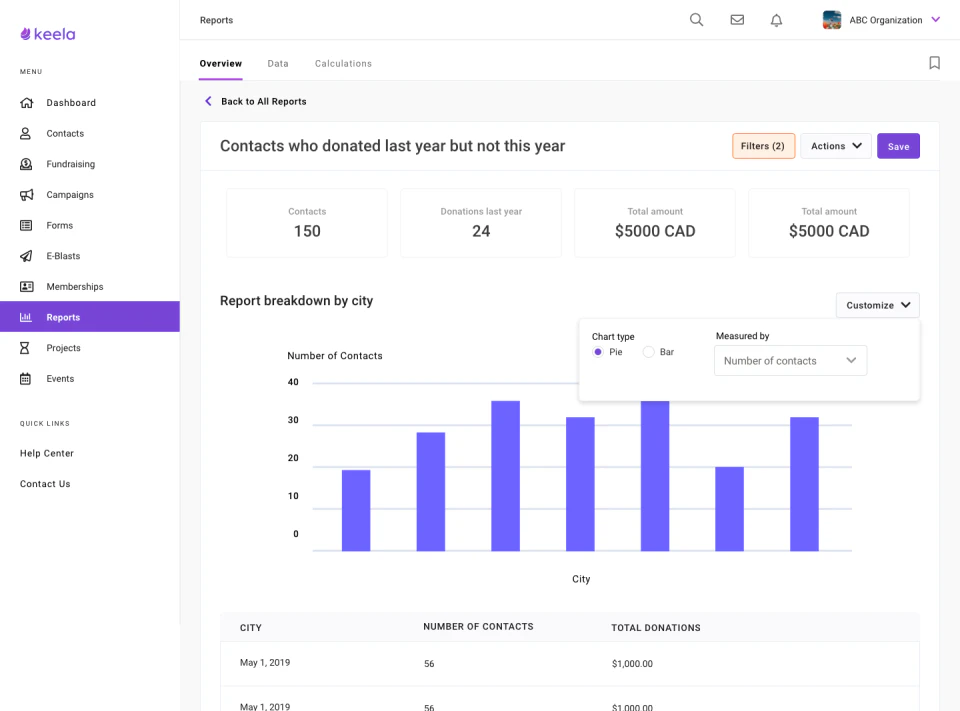Click the Events calendar icon
960x711 pixels.
26,379
